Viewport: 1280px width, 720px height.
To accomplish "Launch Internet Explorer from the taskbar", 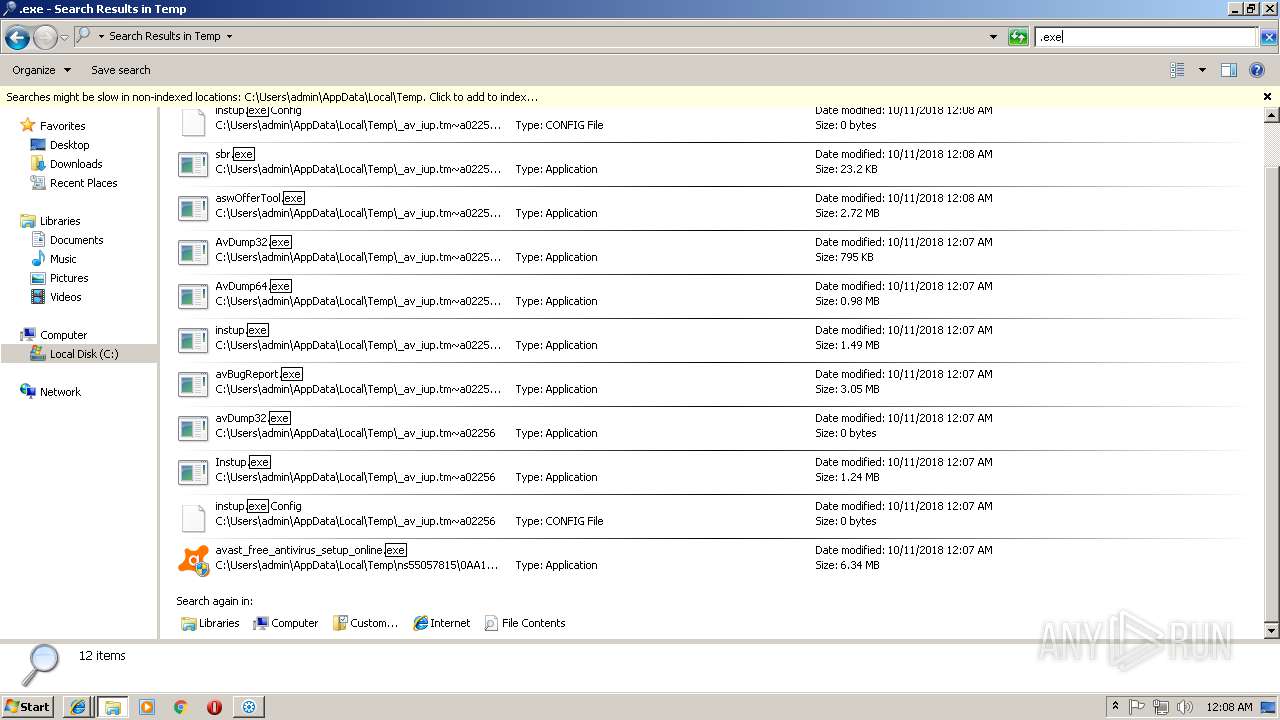I will (78, 707).
